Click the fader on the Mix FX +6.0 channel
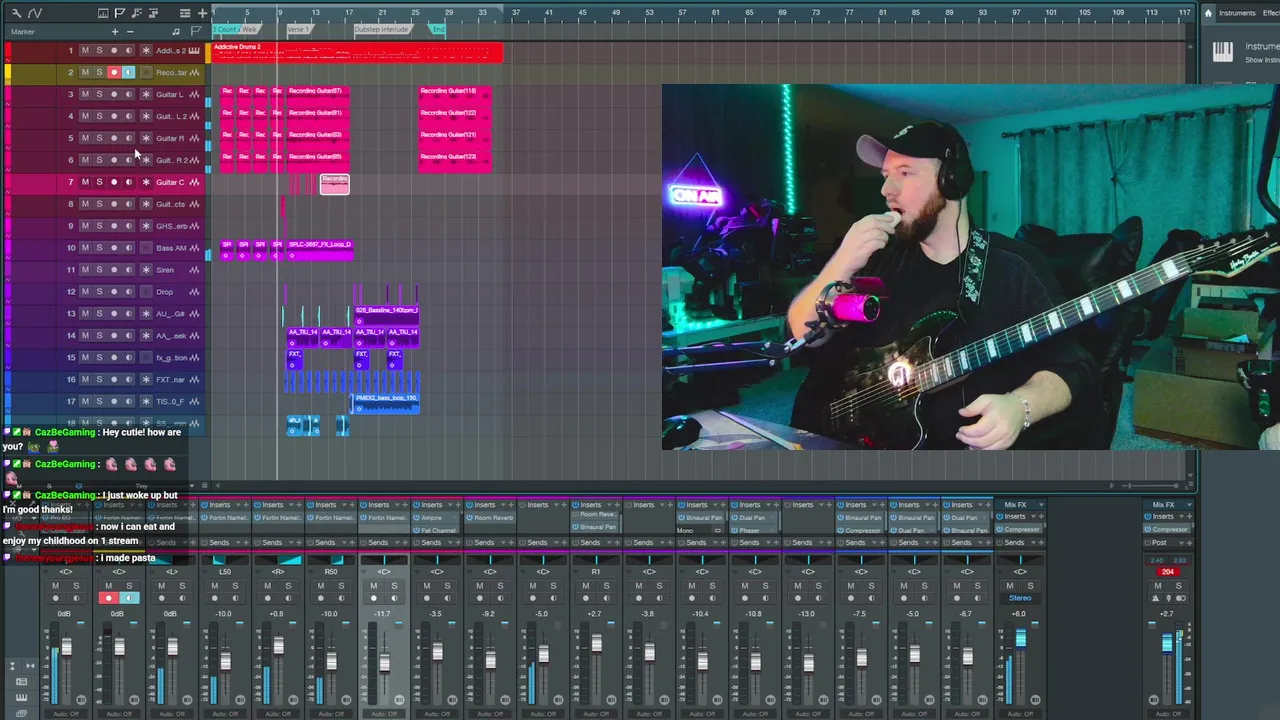 [1020, 639]
